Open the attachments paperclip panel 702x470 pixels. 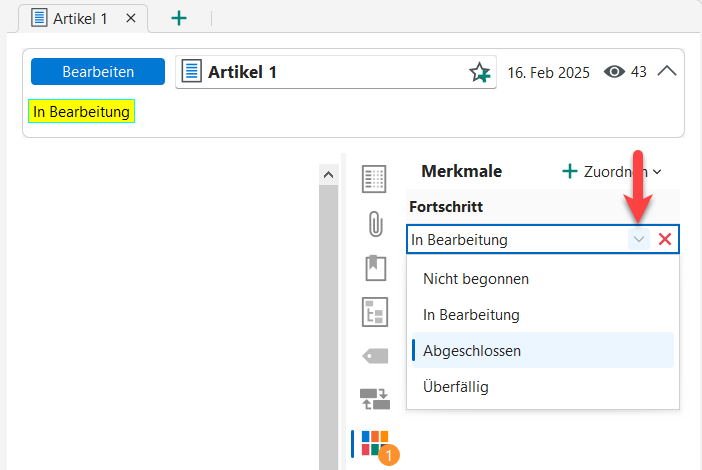(x=375, y=224)
